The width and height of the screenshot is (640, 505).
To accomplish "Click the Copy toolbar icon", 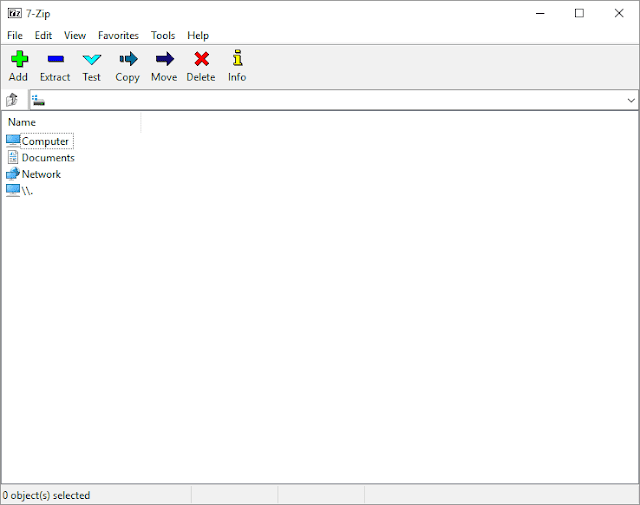I will [128, 59].
